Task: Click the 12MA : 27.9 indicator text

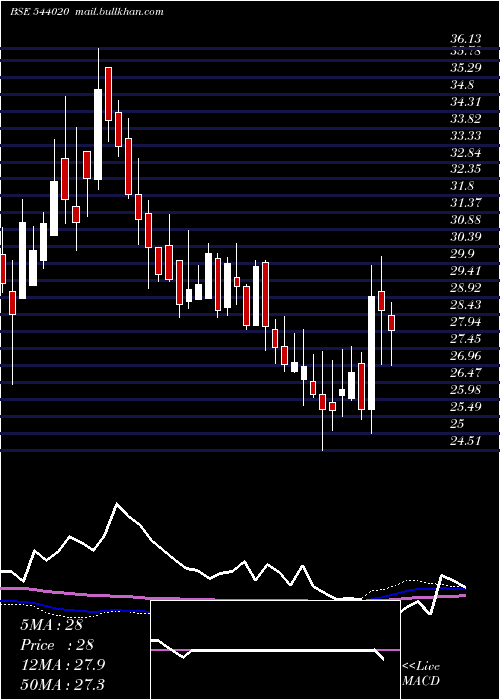Action: 62,665
